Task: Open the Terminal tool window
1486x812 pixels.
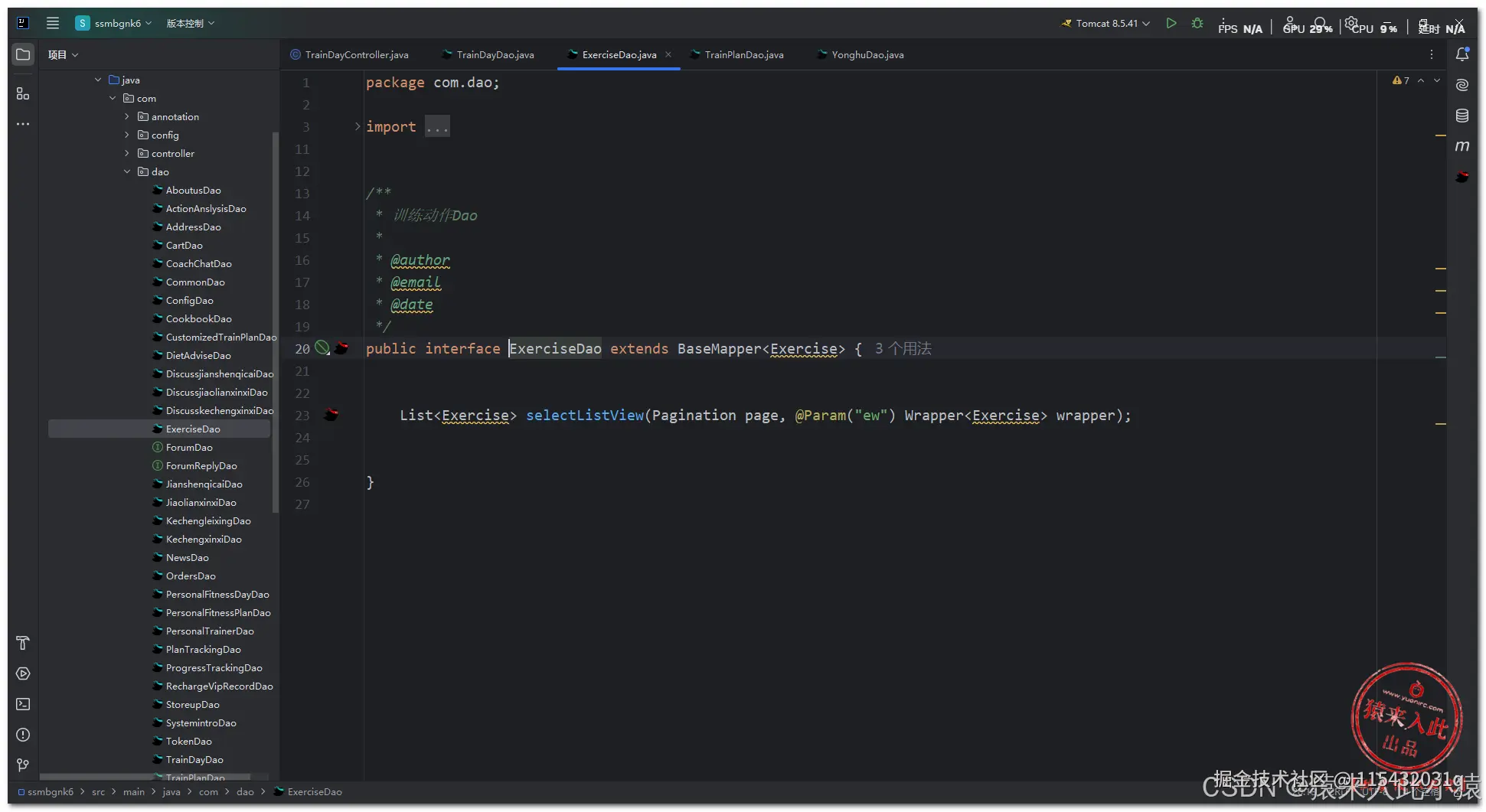Action: point(23,704)
